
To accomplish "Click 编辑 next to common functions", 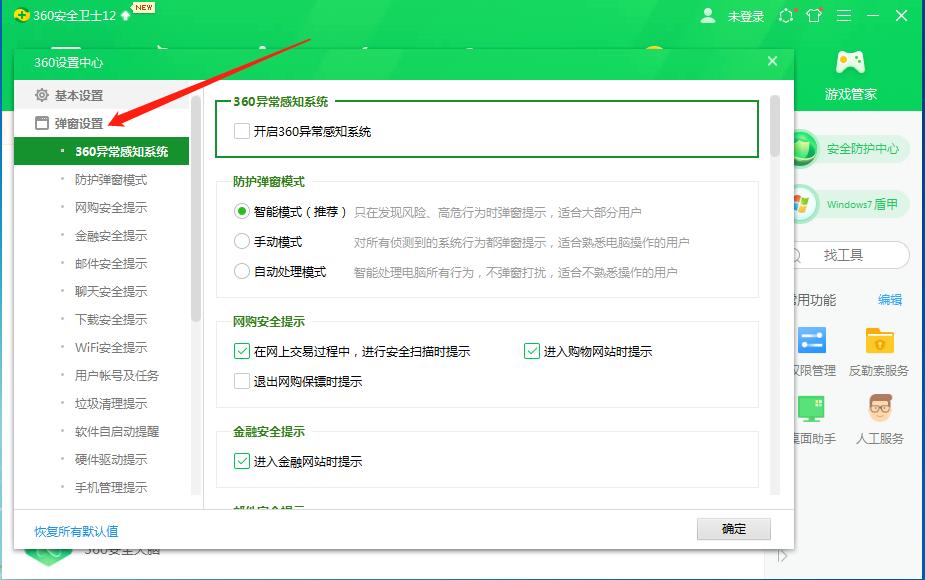I will click(x=888, y=300).
